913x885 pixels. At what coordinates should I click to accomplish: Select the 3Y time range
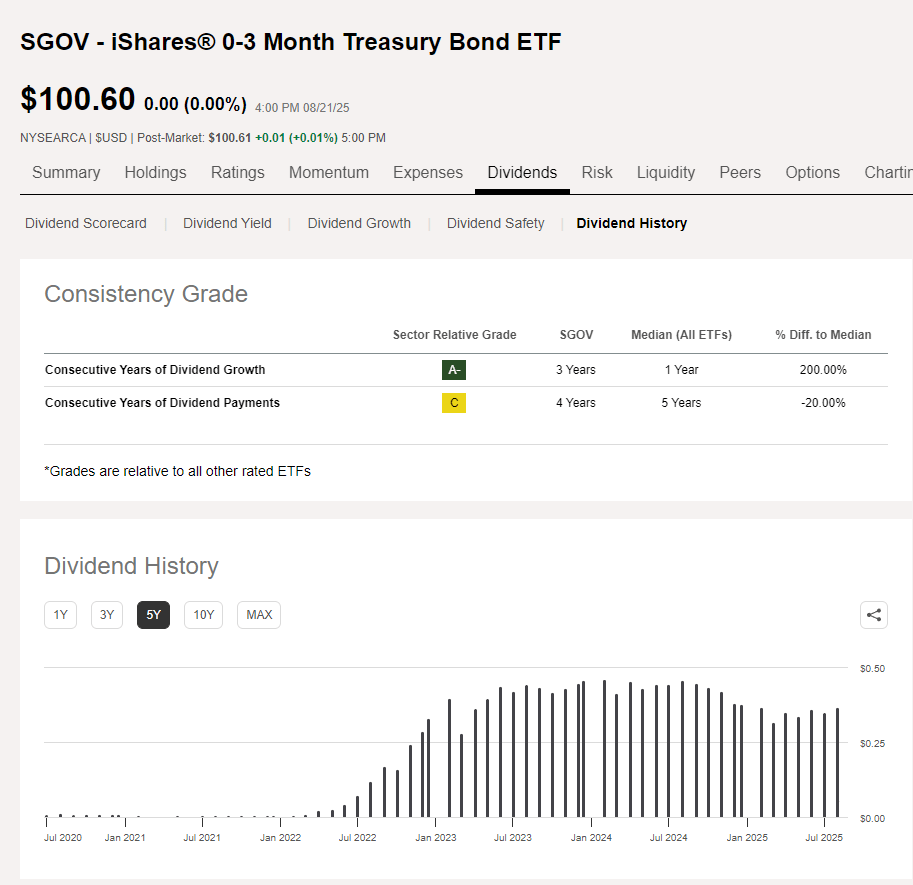pyautogui.click(x=107, y=615)
